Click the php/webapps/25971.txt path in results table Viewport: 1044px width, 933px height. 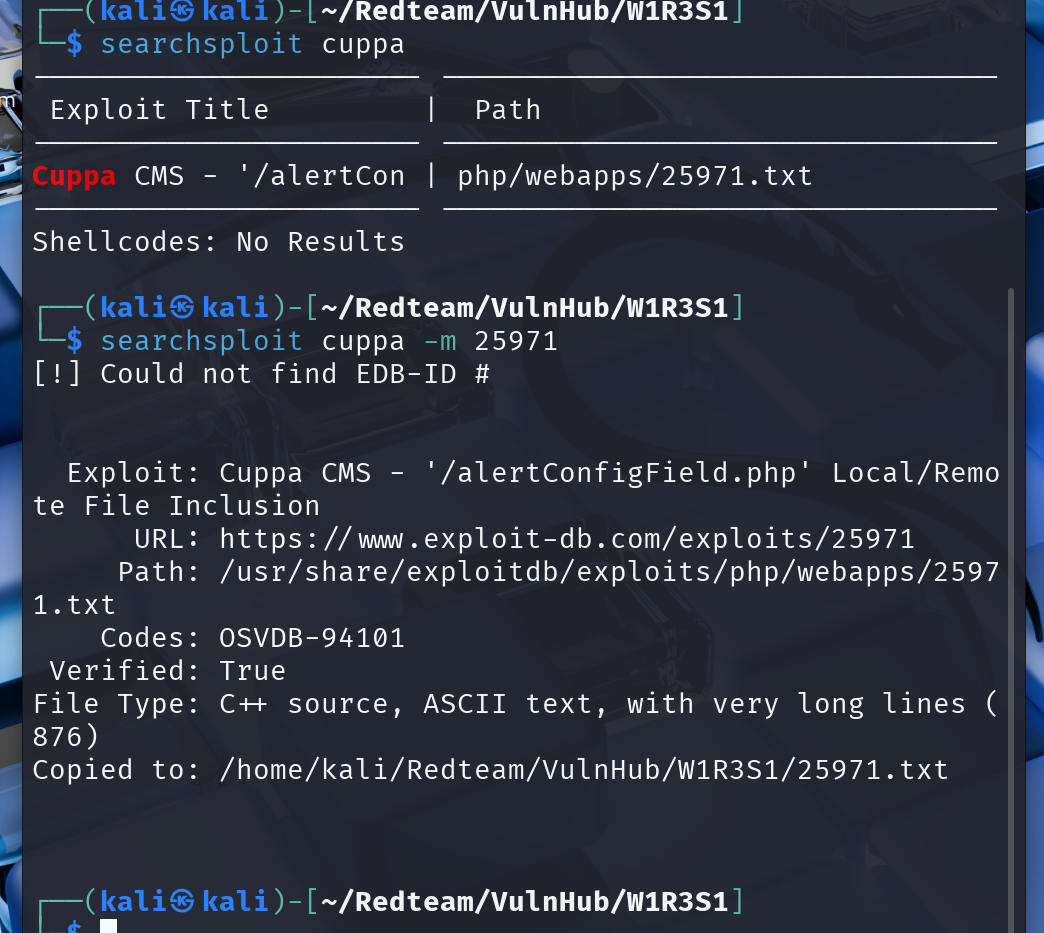pyautogui.click(x=635, y=176)
